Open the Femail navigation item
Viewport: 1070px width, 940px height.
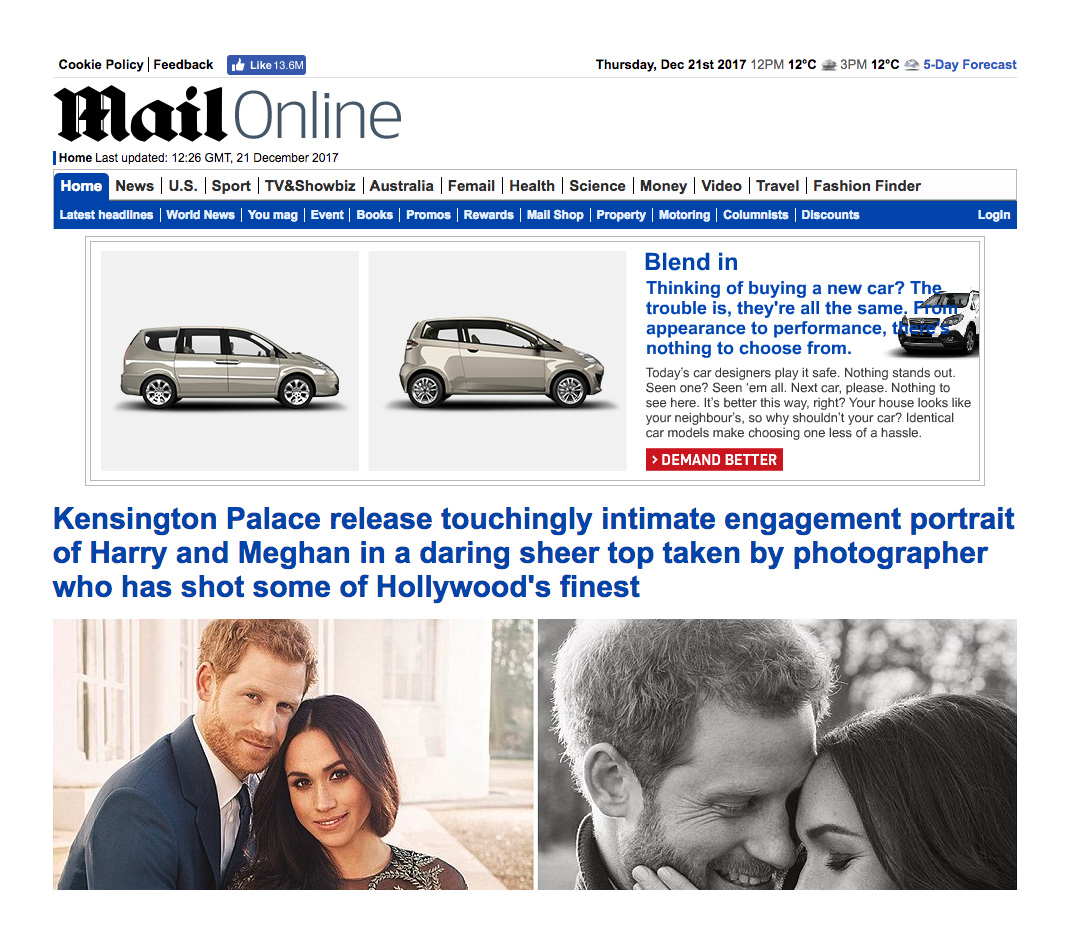(x=471, y=186)
